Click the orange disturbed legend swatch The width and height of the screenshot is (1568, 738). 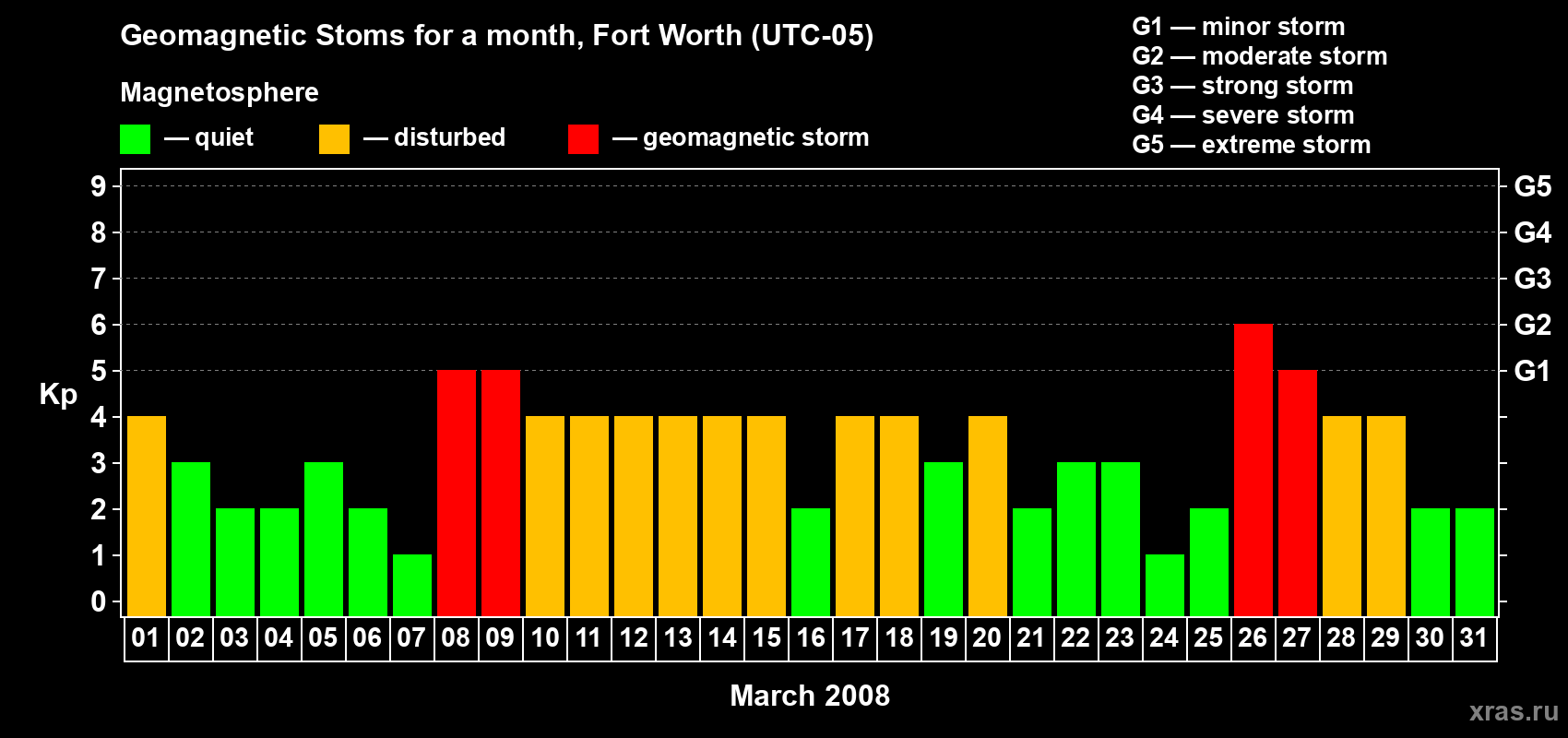coord(334,139)
